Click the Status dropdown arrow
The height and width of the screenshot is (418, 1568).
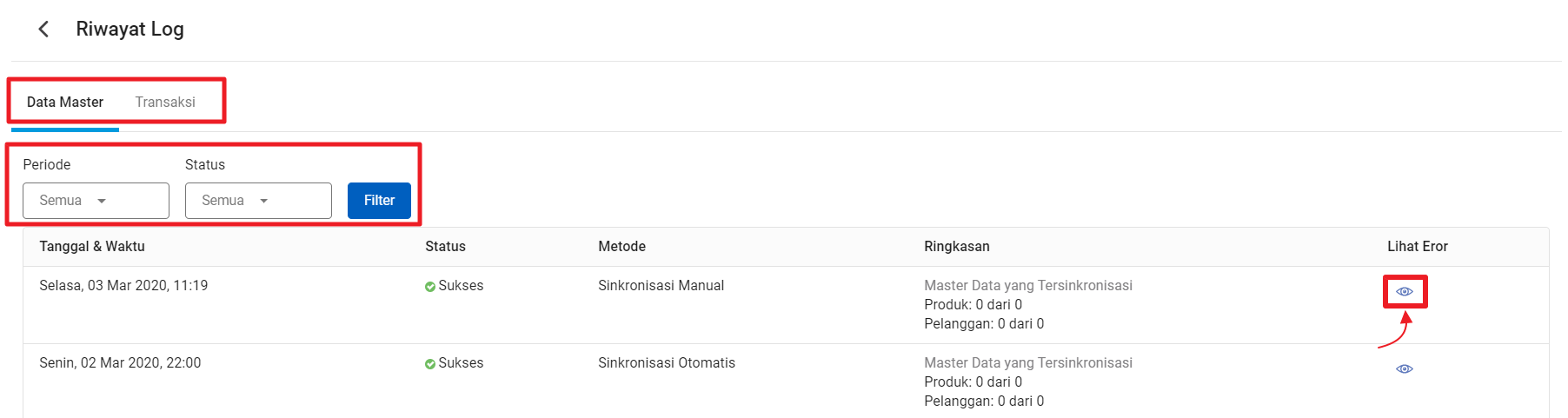264,201
